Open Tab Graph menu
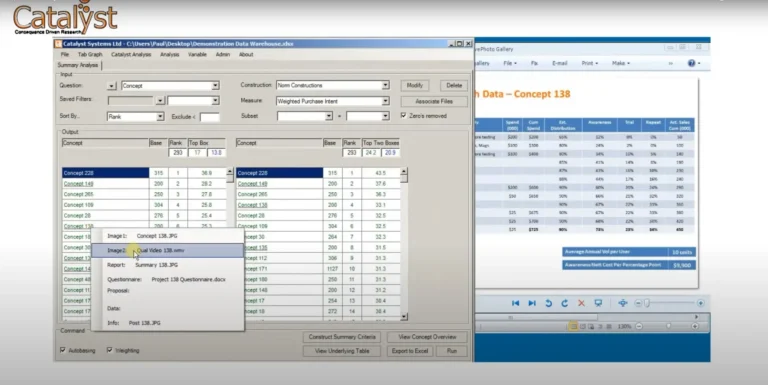Image resolution: width=768 pixels, height=385 pixels. point(90,54)
